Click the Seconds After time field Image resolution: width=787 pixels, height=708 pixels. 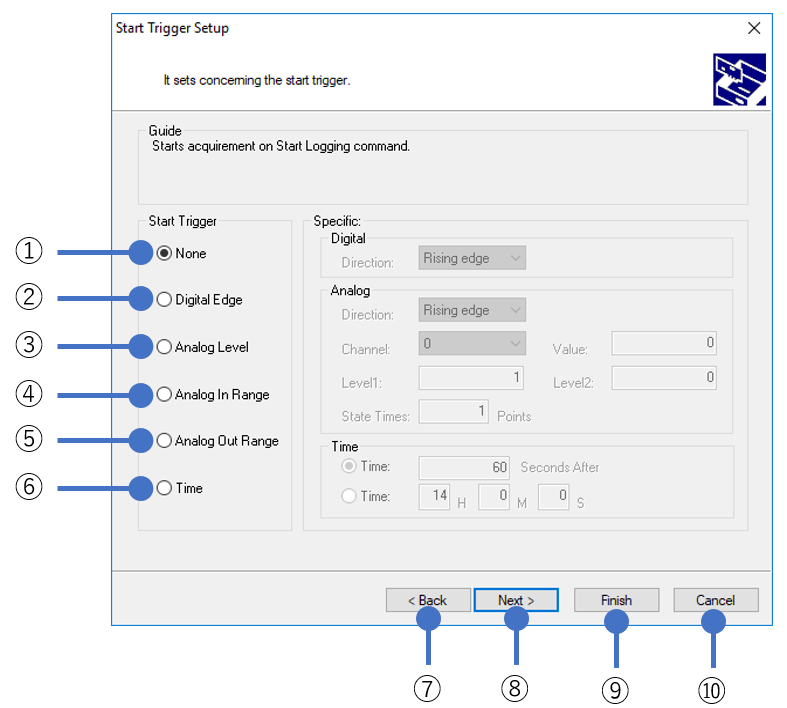point(465,467)
